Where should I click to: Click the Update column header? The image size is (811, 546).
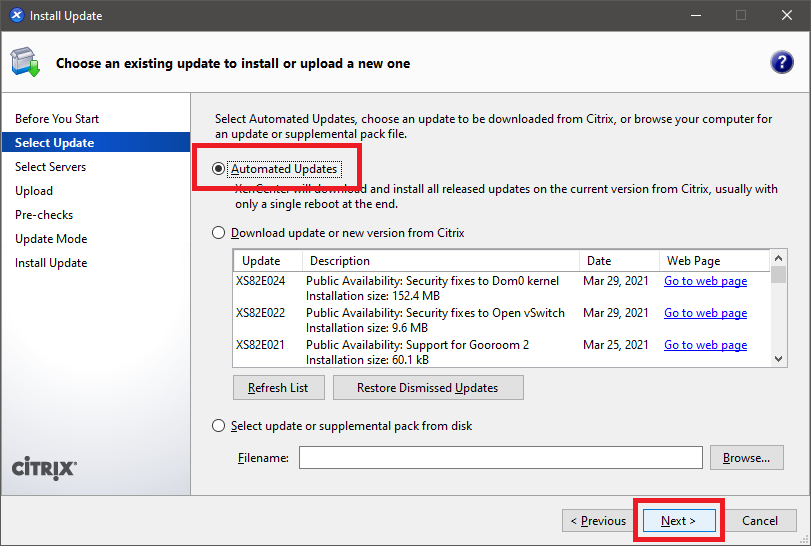pos(261,261)
